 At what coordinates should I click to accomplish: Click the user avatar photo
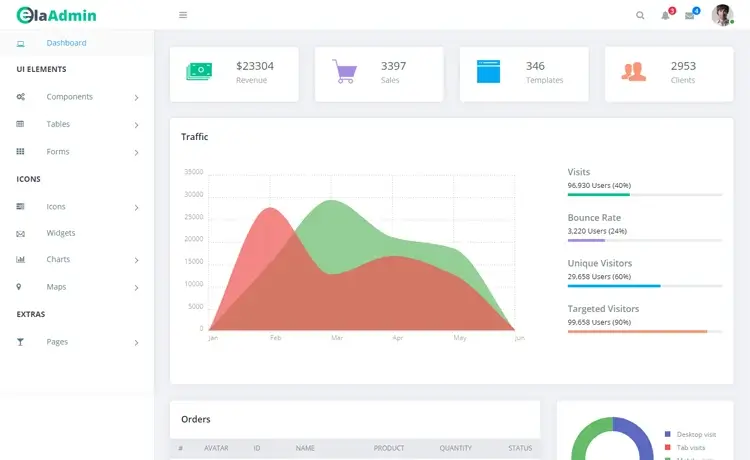722,15
